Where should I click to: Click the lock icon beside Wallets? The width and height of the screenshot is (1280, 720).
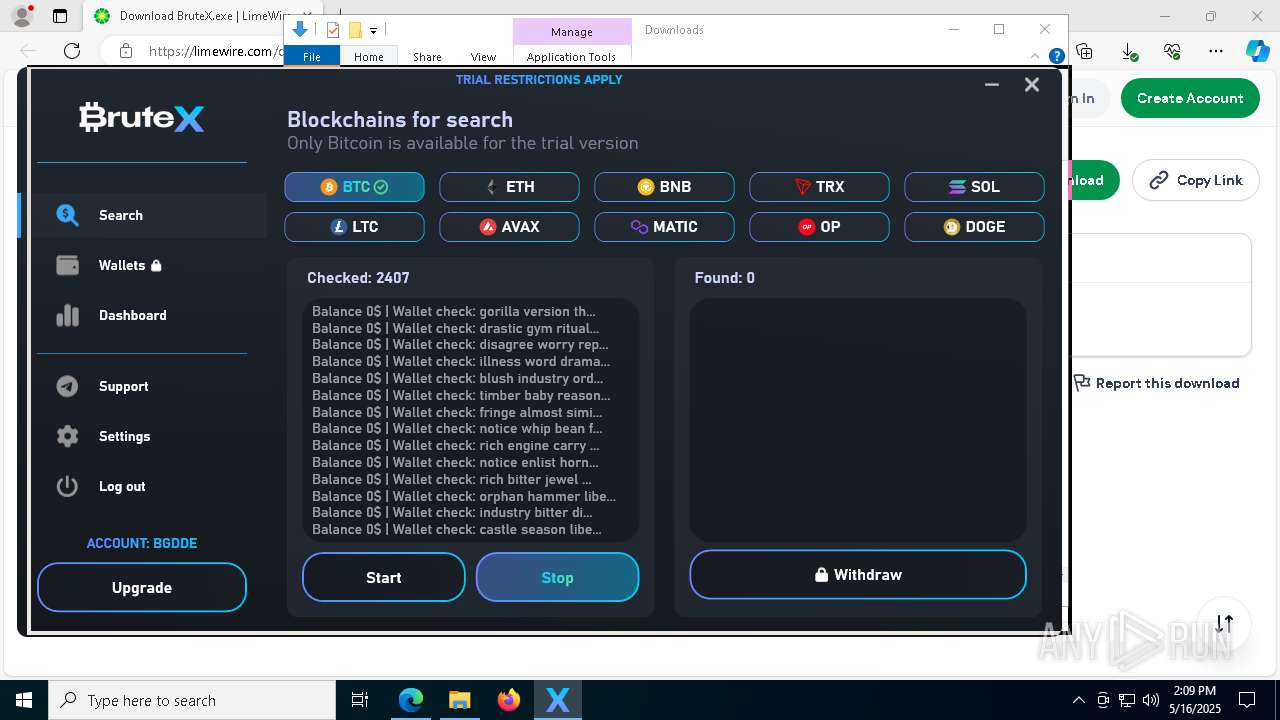(156, 265)
